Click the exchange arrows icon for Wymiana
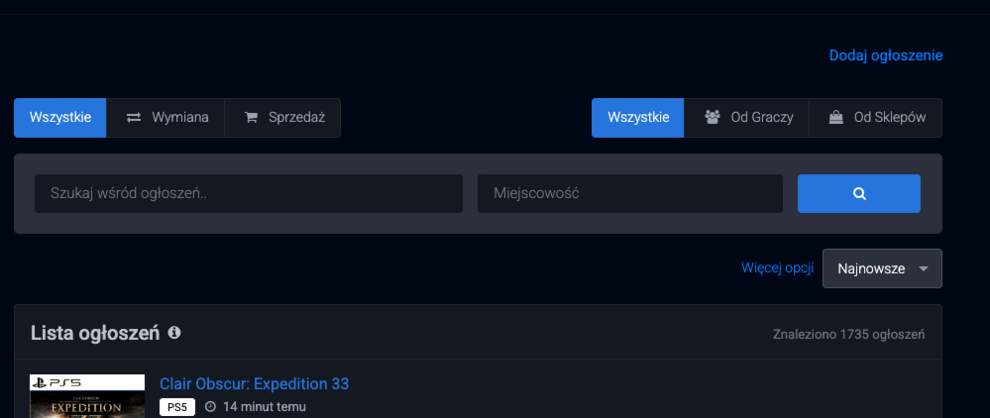This screenshot has height=418, width=990. click(x=133, y=118)
